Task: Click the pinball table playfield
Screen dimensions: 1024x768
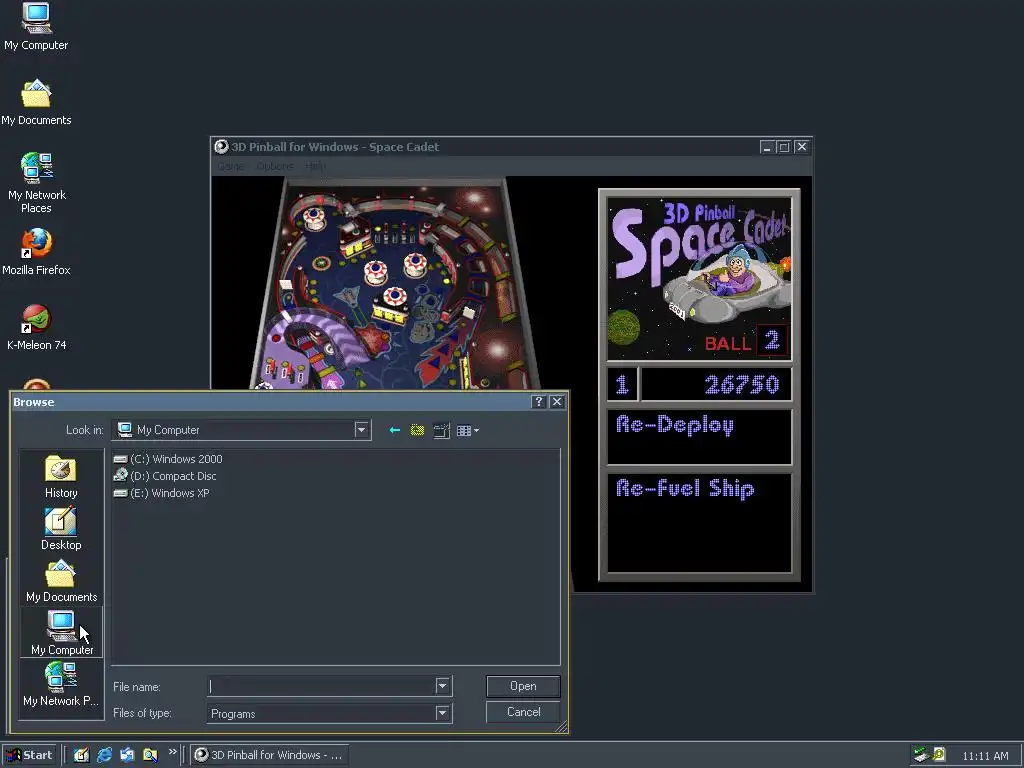Action: click(394, 283)
